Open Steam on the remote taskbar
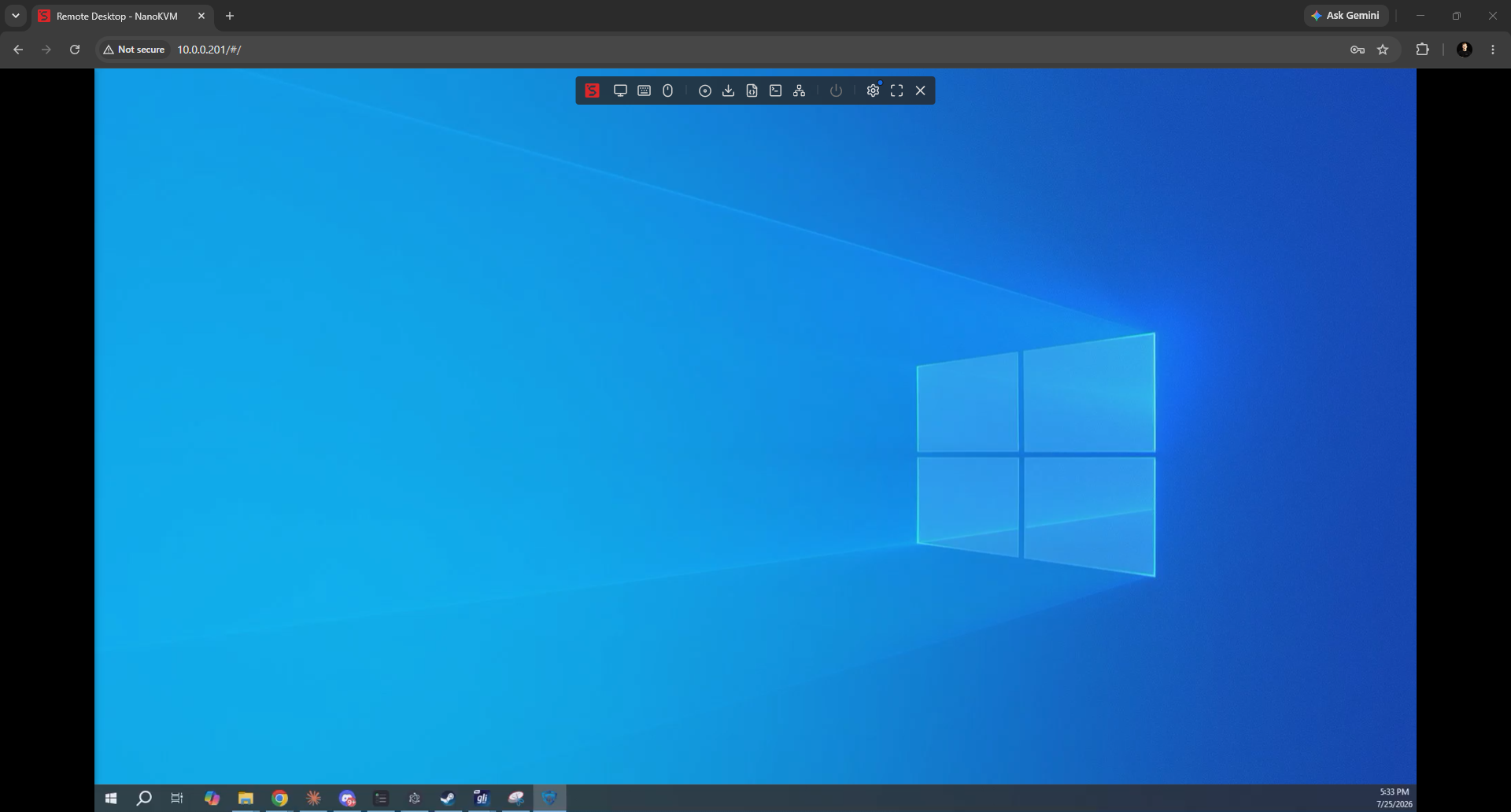The width and height of the screenshot is (1511, 812). pos(448,798)
